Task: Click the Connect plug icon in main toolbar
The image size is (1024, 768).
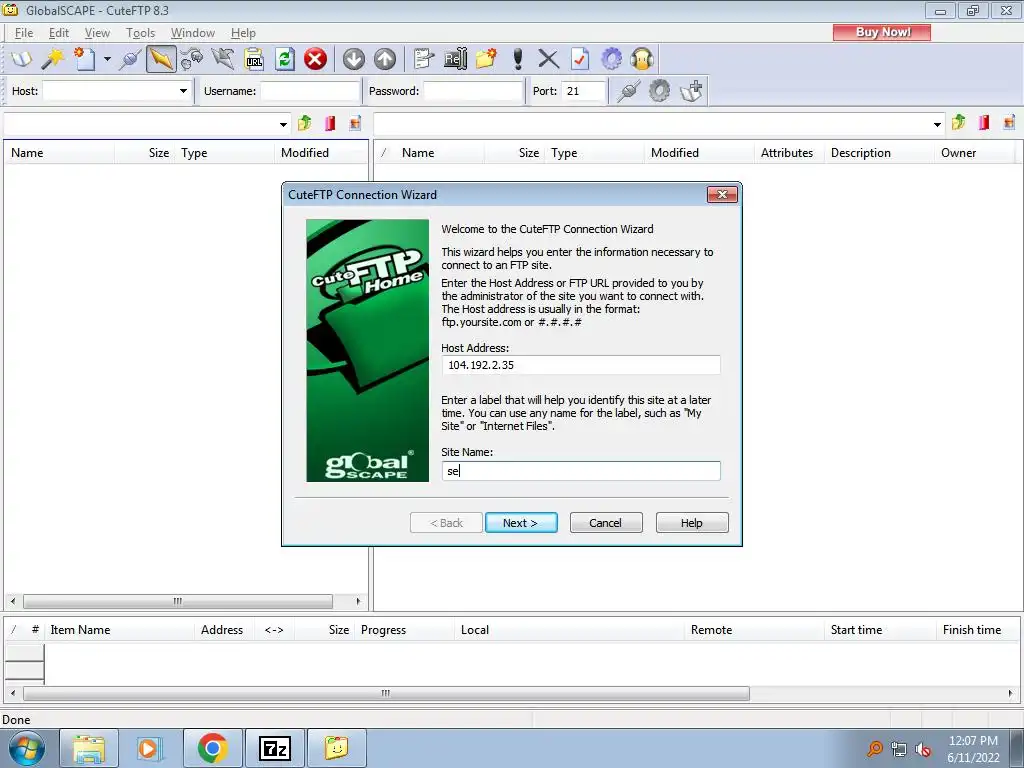Action: [130, 59]
